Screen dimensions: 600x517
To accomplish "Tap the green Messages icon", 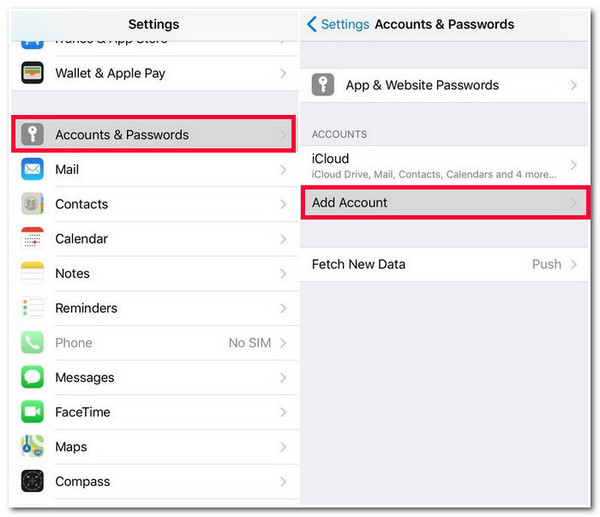I will [x=32, y=377].
